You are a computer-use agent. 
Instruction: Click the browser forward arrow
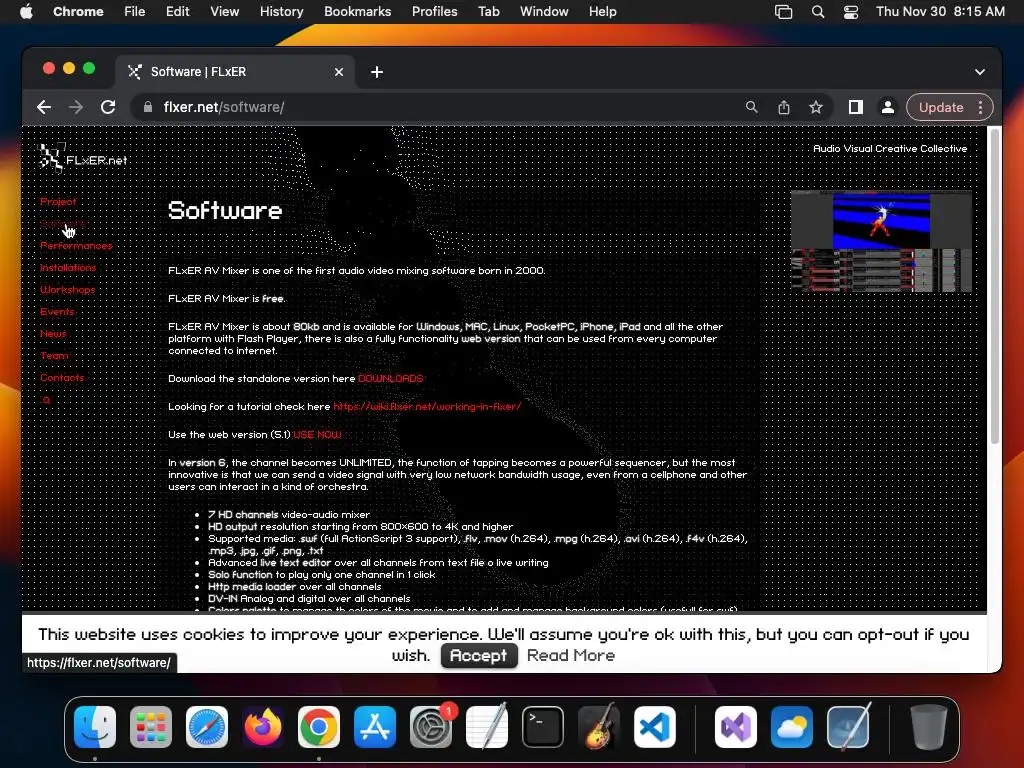(x=76, y=107)
